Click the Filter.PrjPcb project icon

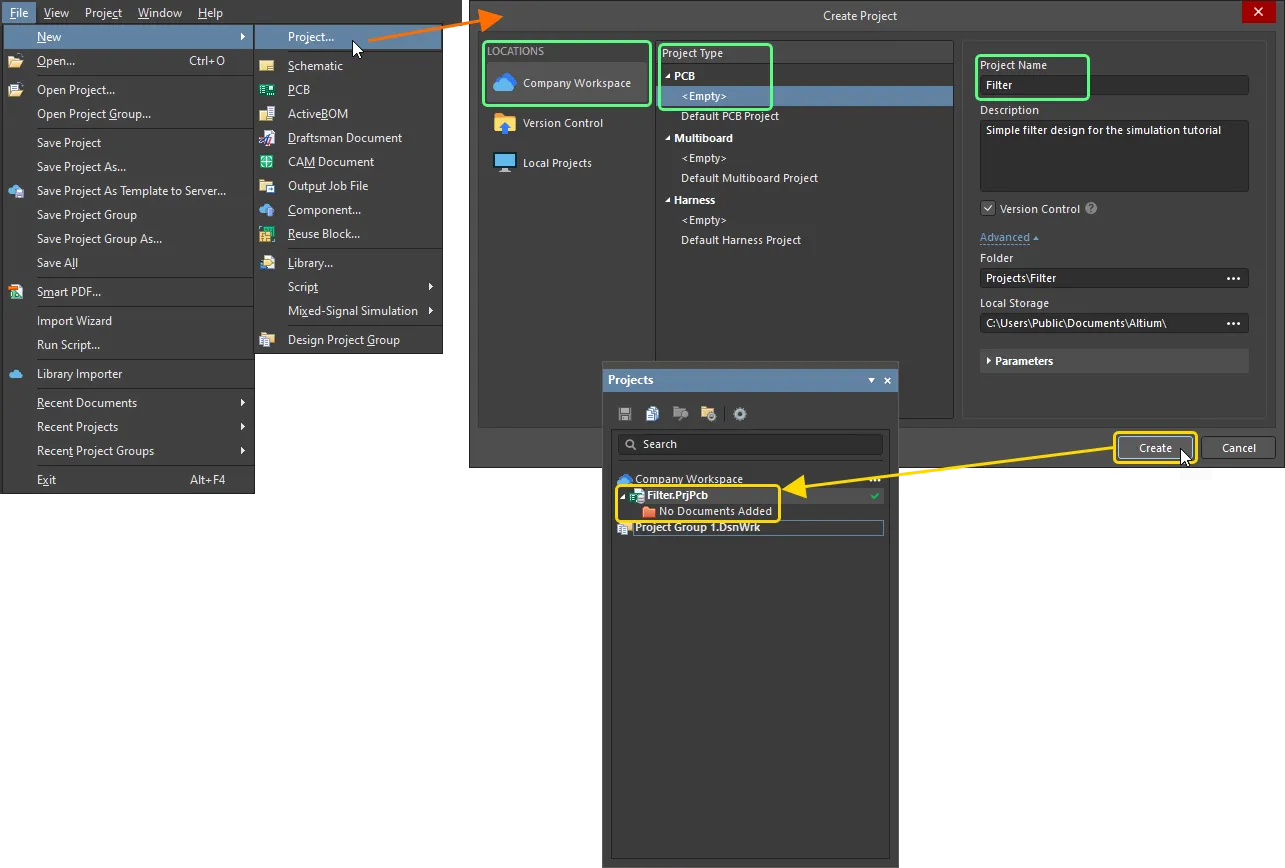tap(638, 495)
